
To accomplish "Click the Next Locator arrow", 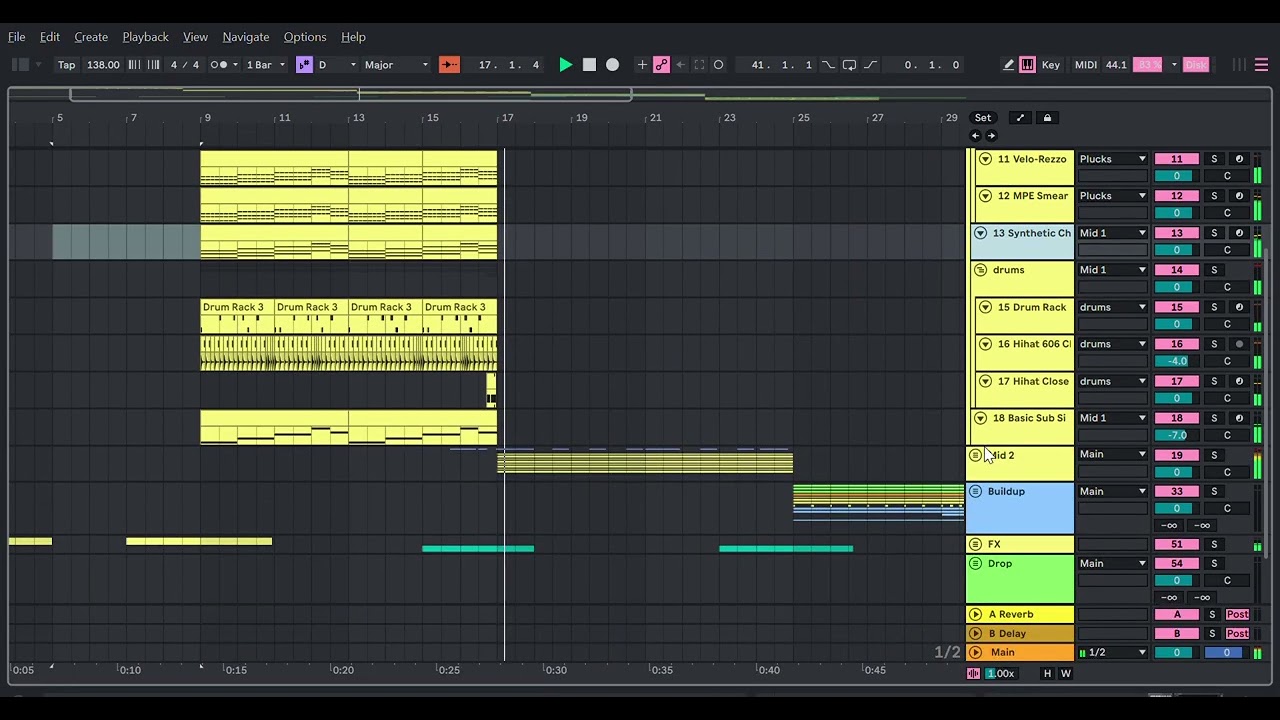I will point(992,136).
